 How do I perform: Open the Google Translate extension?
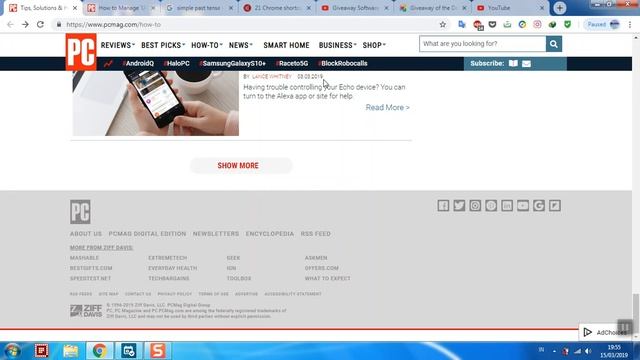pyautogui.click(x=462, y=24)
